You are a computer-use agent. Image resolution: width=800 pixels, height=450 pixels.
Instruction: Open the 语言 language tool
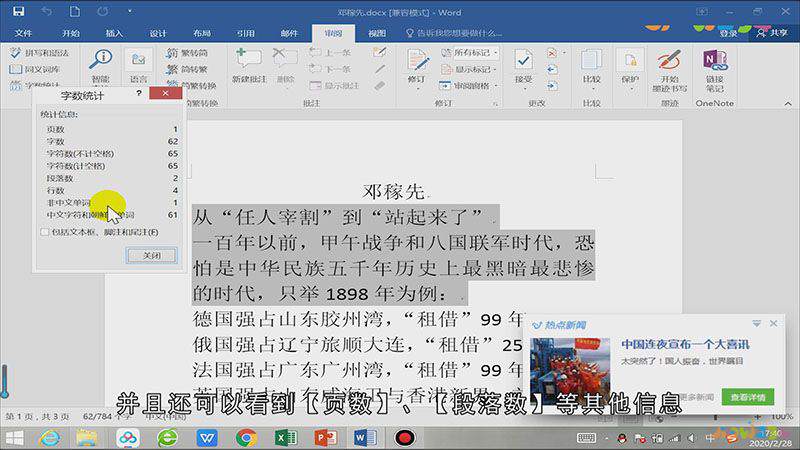coord(138,66)
